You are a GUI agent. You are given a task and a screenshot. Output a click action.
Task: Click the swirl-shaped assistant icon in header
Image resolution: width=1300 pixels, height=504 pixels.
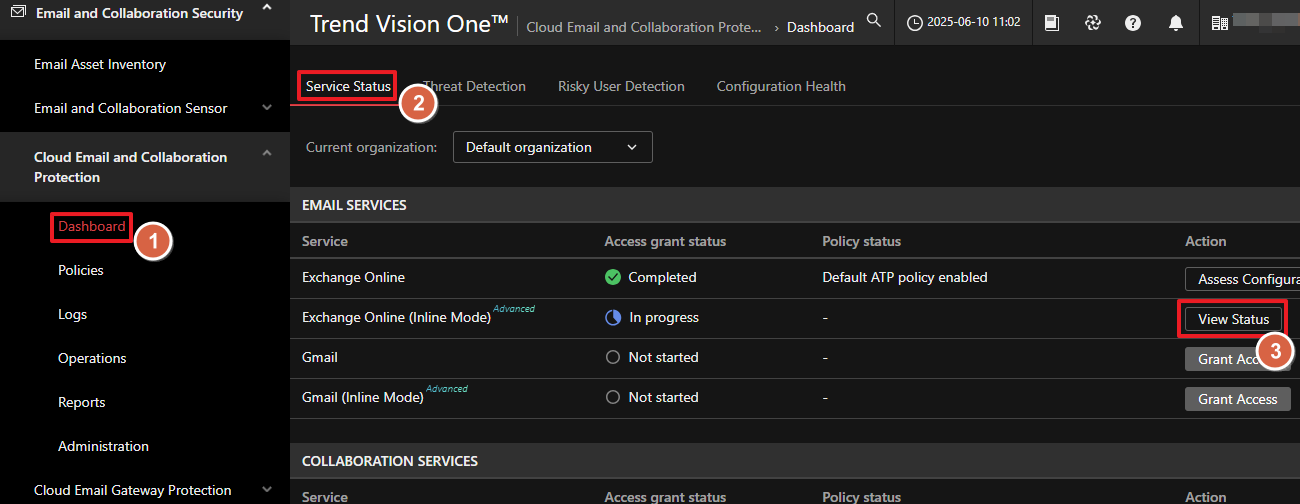[1092, 22]
